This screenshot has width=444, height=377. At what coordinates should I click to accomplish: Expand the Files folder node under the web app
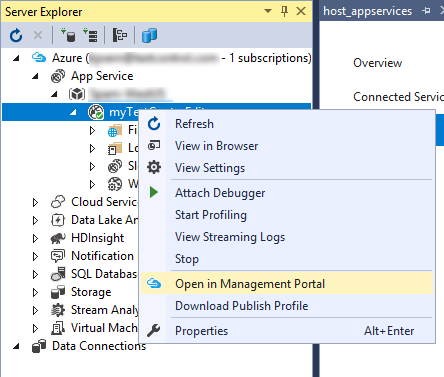[92, 130]
